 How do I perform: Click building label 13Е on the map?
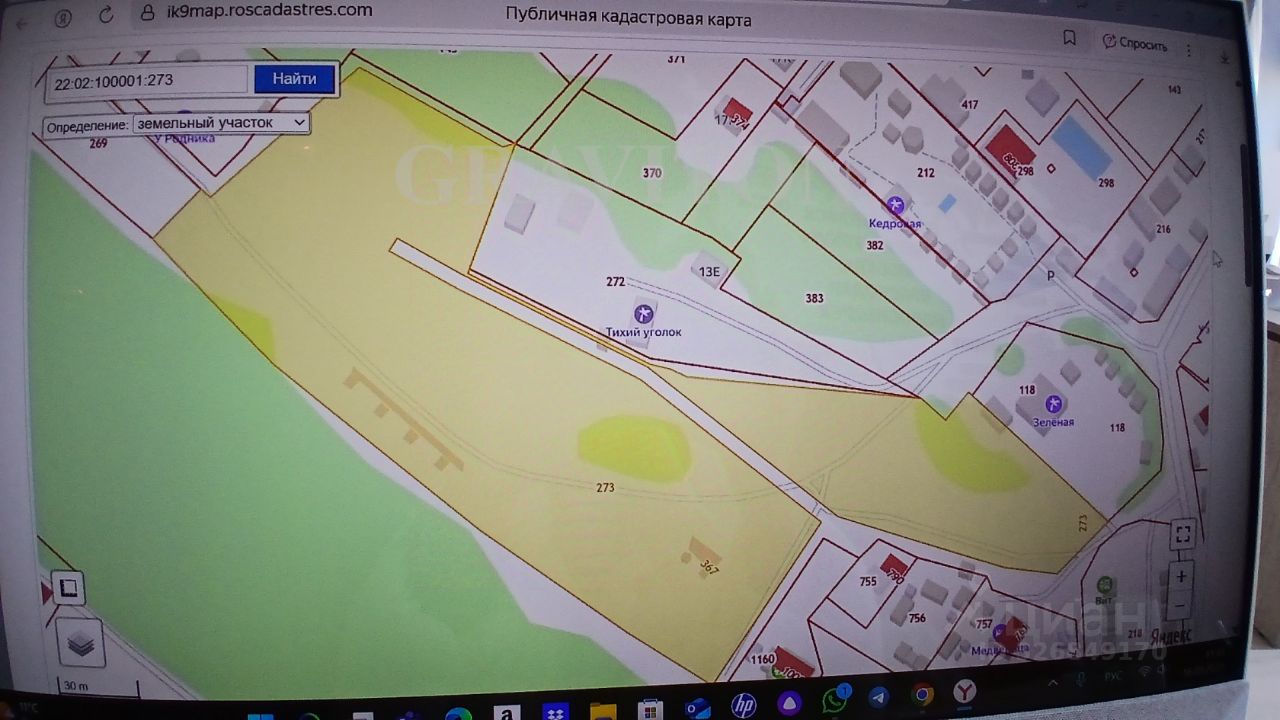(710, 271)
